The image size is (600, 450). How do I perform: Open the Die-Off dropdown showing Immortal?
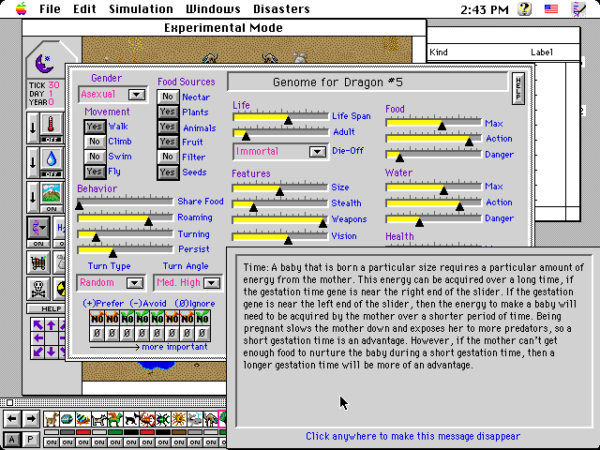click(x=280, y=152)
